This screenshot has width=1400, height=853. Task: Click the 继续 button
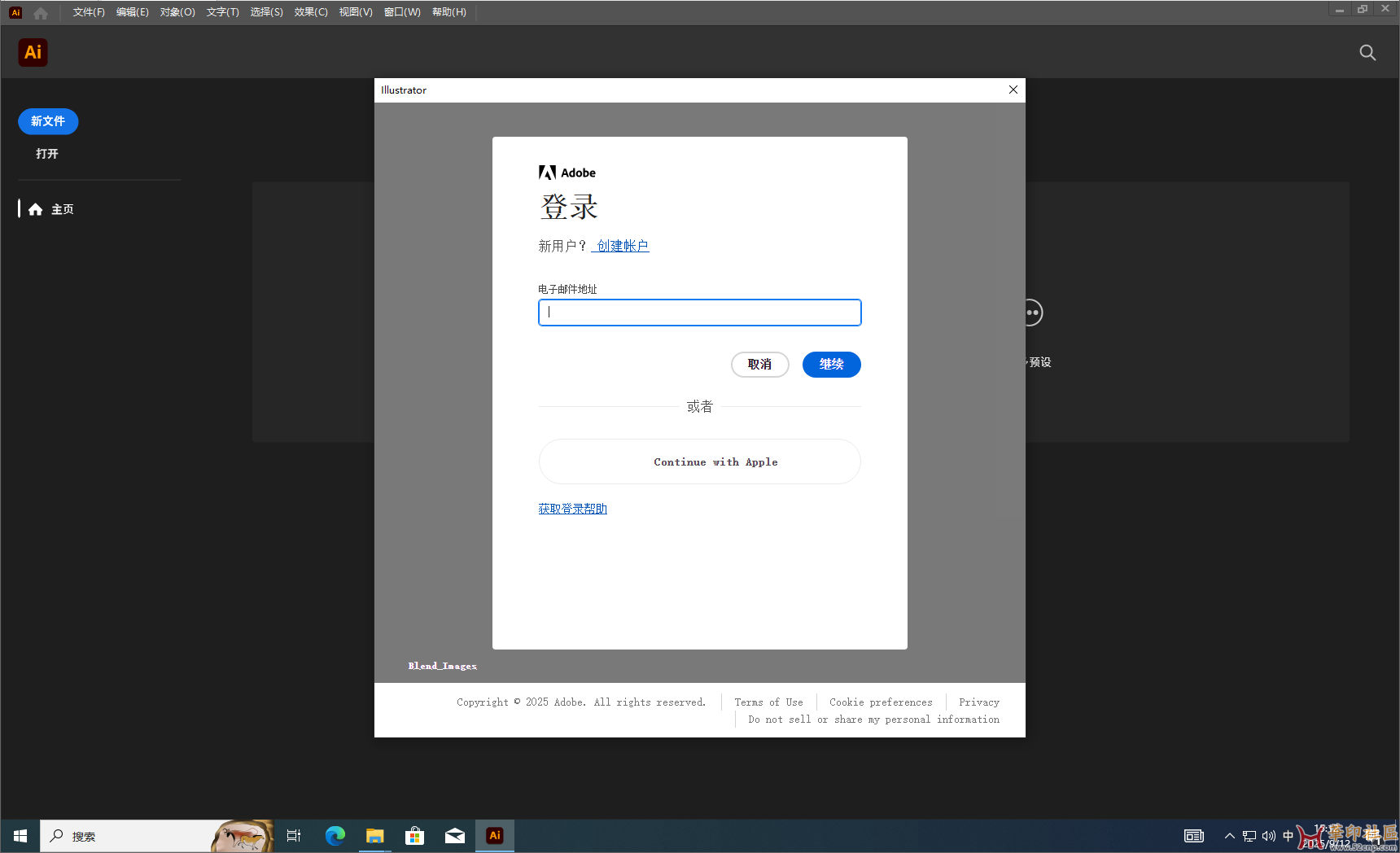832,365
